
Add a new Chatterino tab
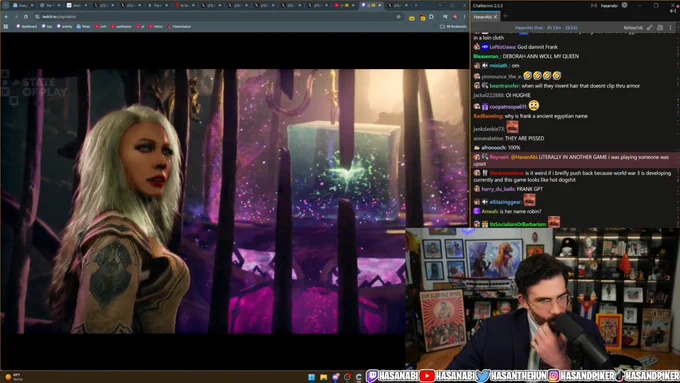click(505, 16)
